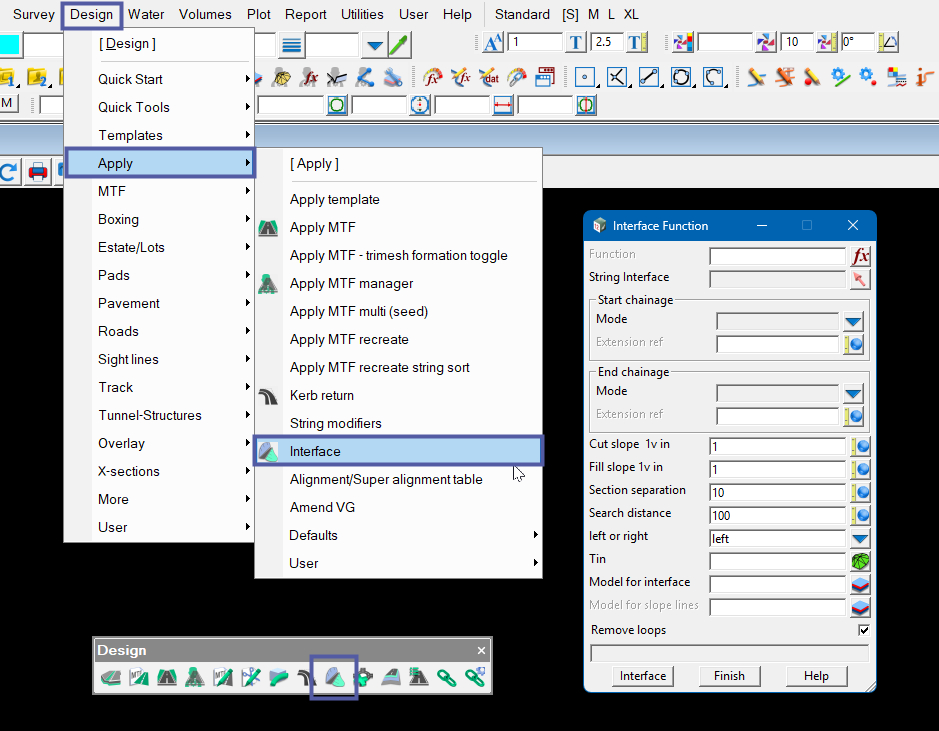Screen dimensions: 939x731
Task: Click green pen icon in top toolbar
Action: [399, 44]
